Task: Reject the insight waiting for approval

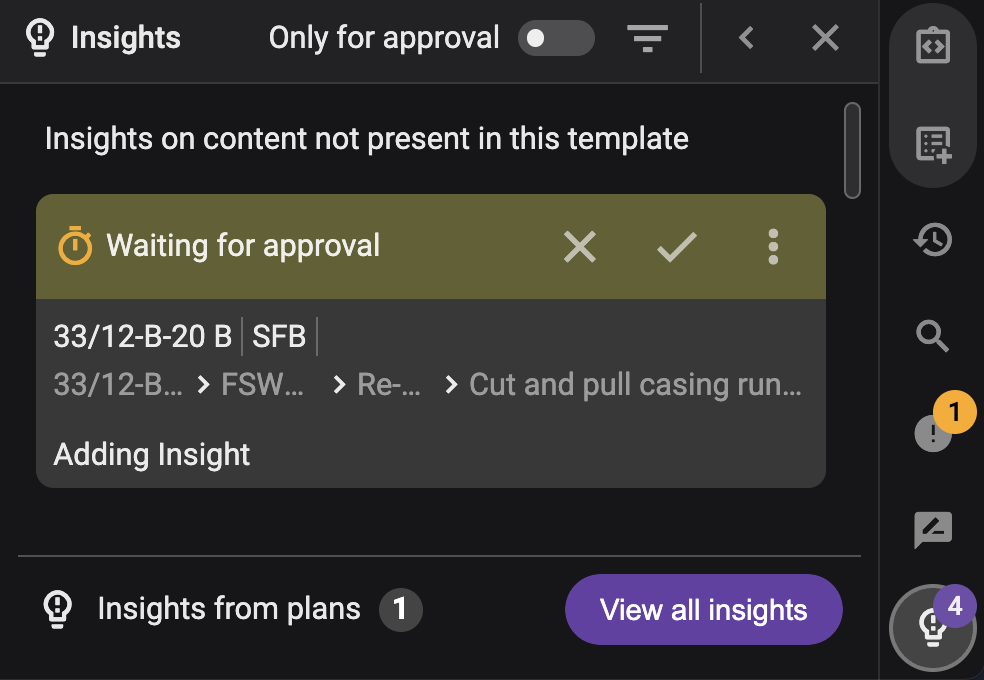Action: click(x=580, y=246)
